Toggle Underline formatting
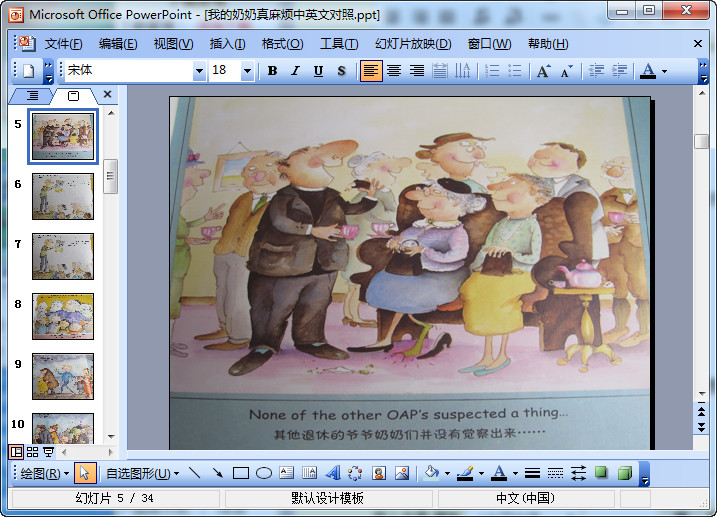This screenshot has width=717, height=517. pyautogui.click(x=318, y=71)
